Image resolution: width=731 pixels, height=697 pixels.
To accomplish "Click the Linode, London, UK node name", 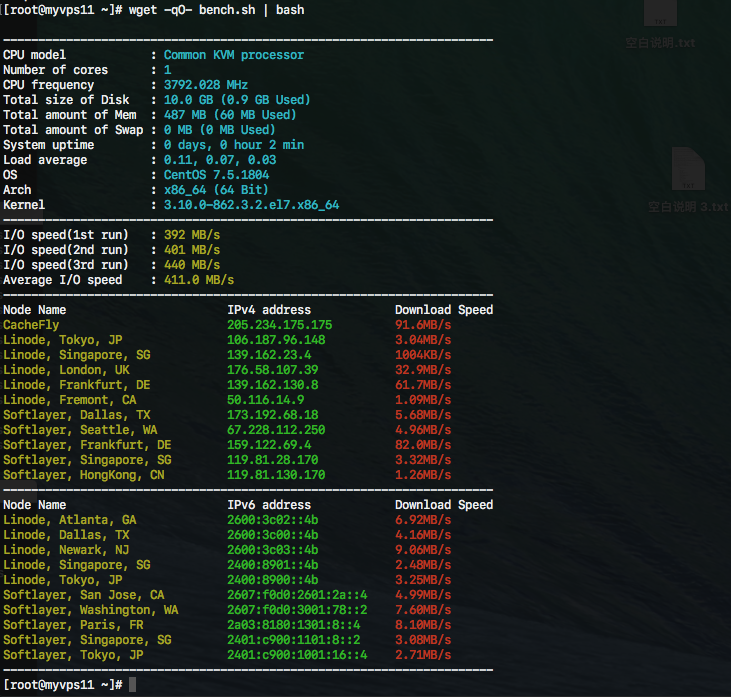I will pos(63,370).
